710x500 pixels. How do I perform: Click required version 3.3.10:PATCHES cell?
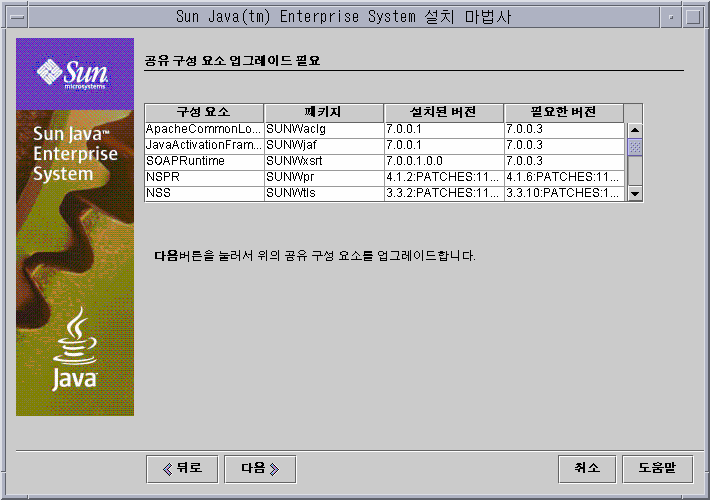pyautogui.click(x=564, y=193)
